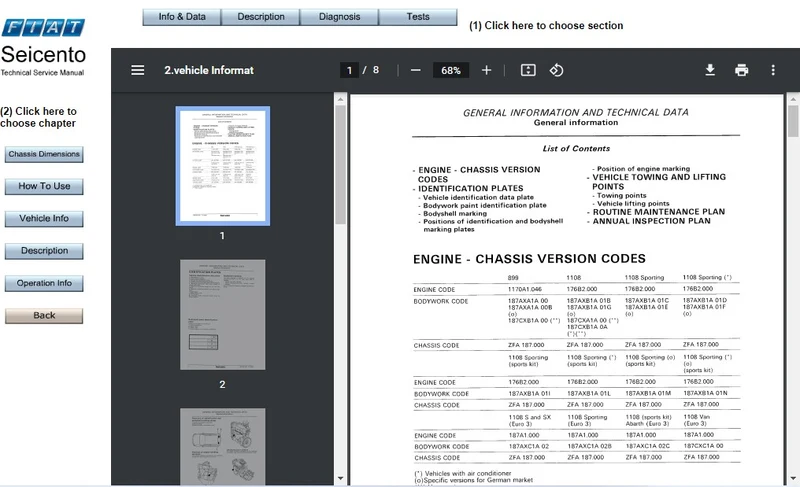
Task: Click the thumbnail panel scrollbar thumb
Action: (x=340, y=165)
